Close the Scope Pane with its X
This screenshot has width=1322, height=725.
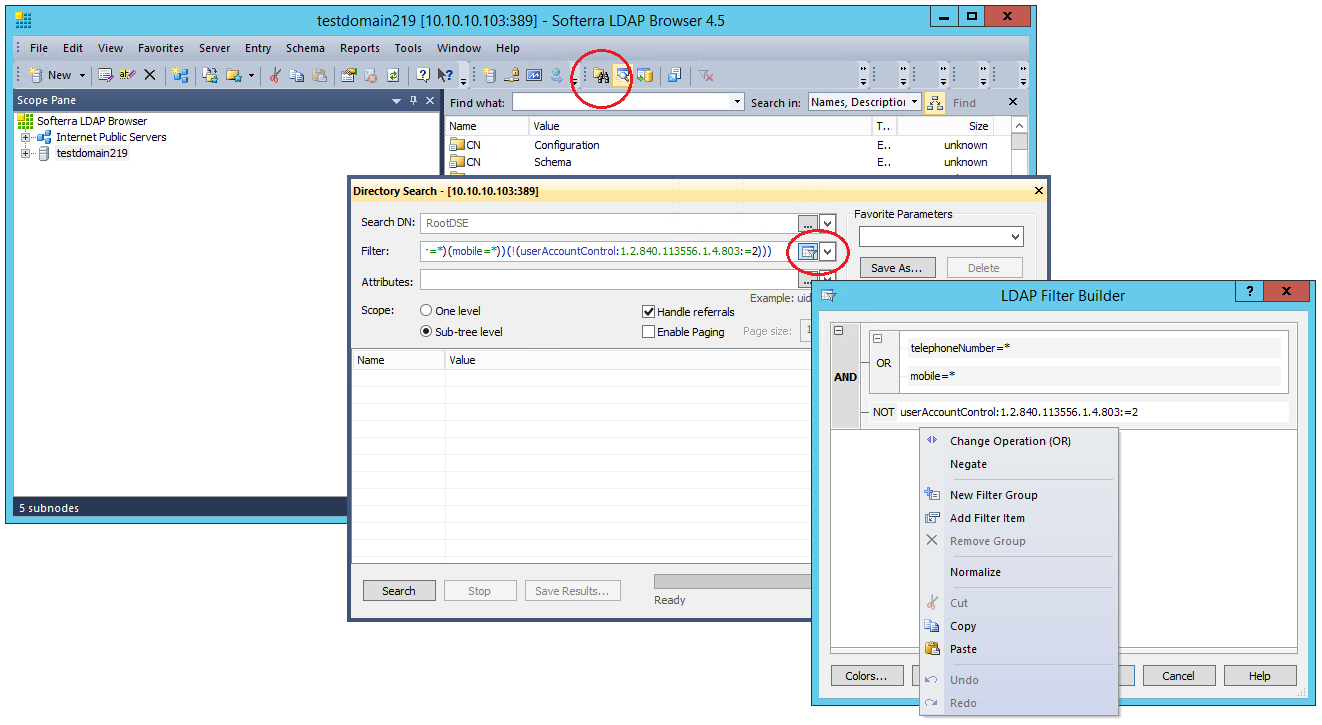(x=431, y=101)
